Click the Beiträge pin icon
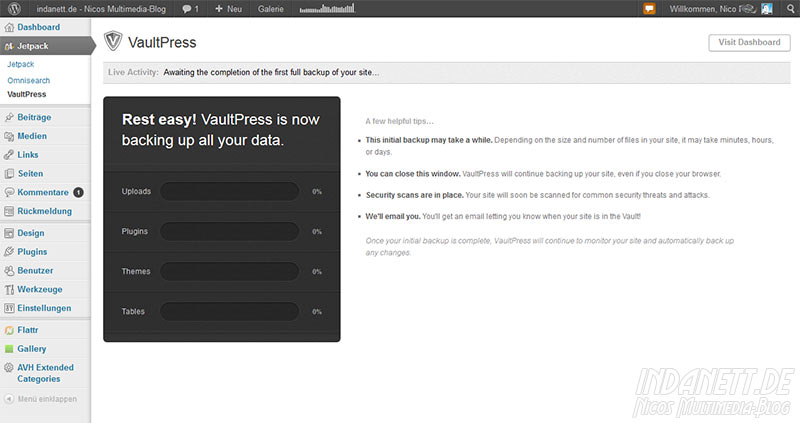This screenshot has height=423, width=800. (9, 117)
